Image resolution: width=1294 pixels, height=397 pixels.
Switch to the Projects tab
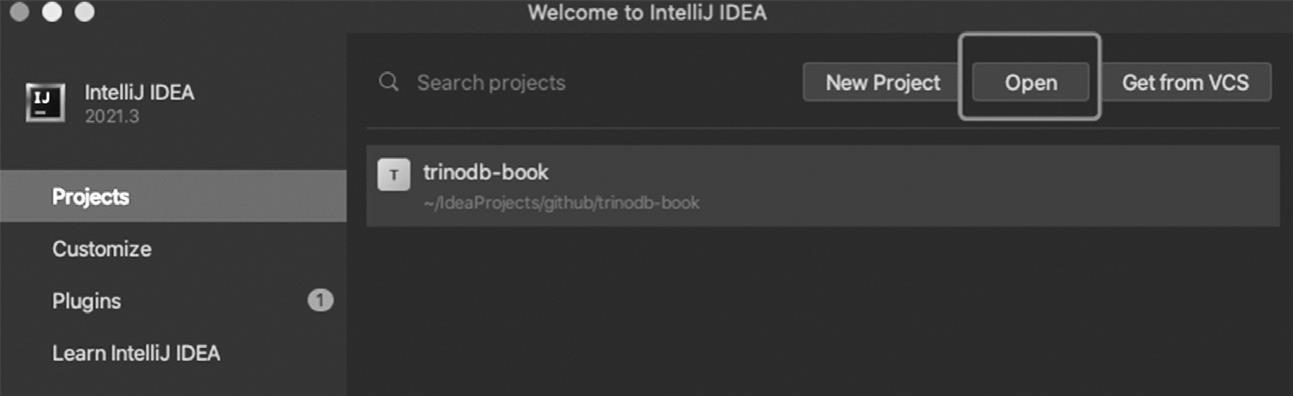[x=173, y=196]
